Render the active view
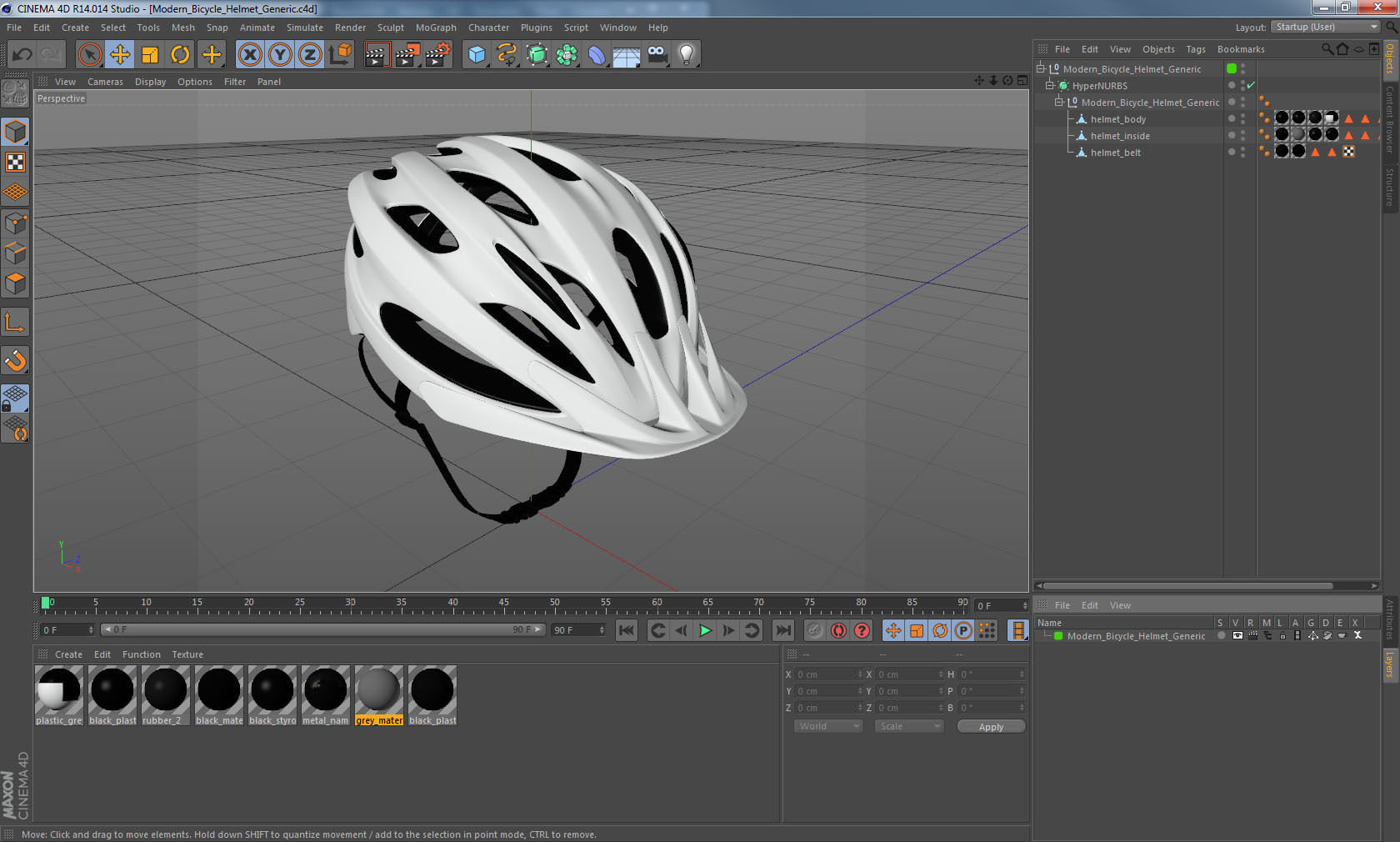Screen dimensions: 1400x842 [x=377, y=55]
